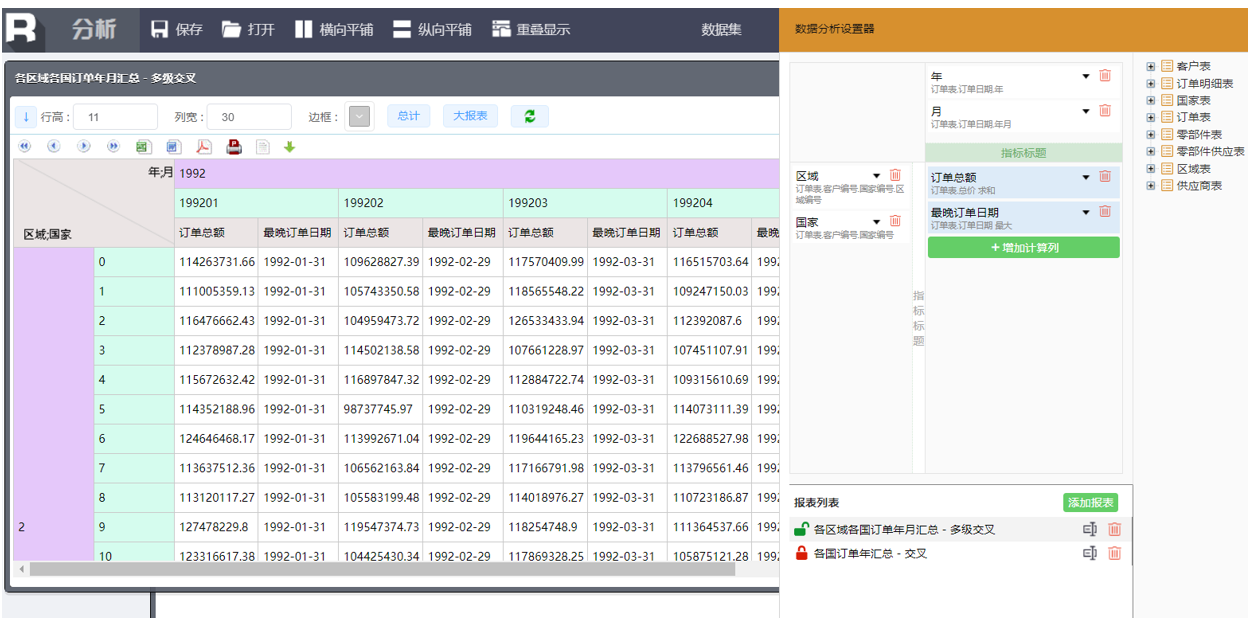Click 横向平铺 in the top menu
The height and width of the screenshot is (636, 1255).
point(334,29)
